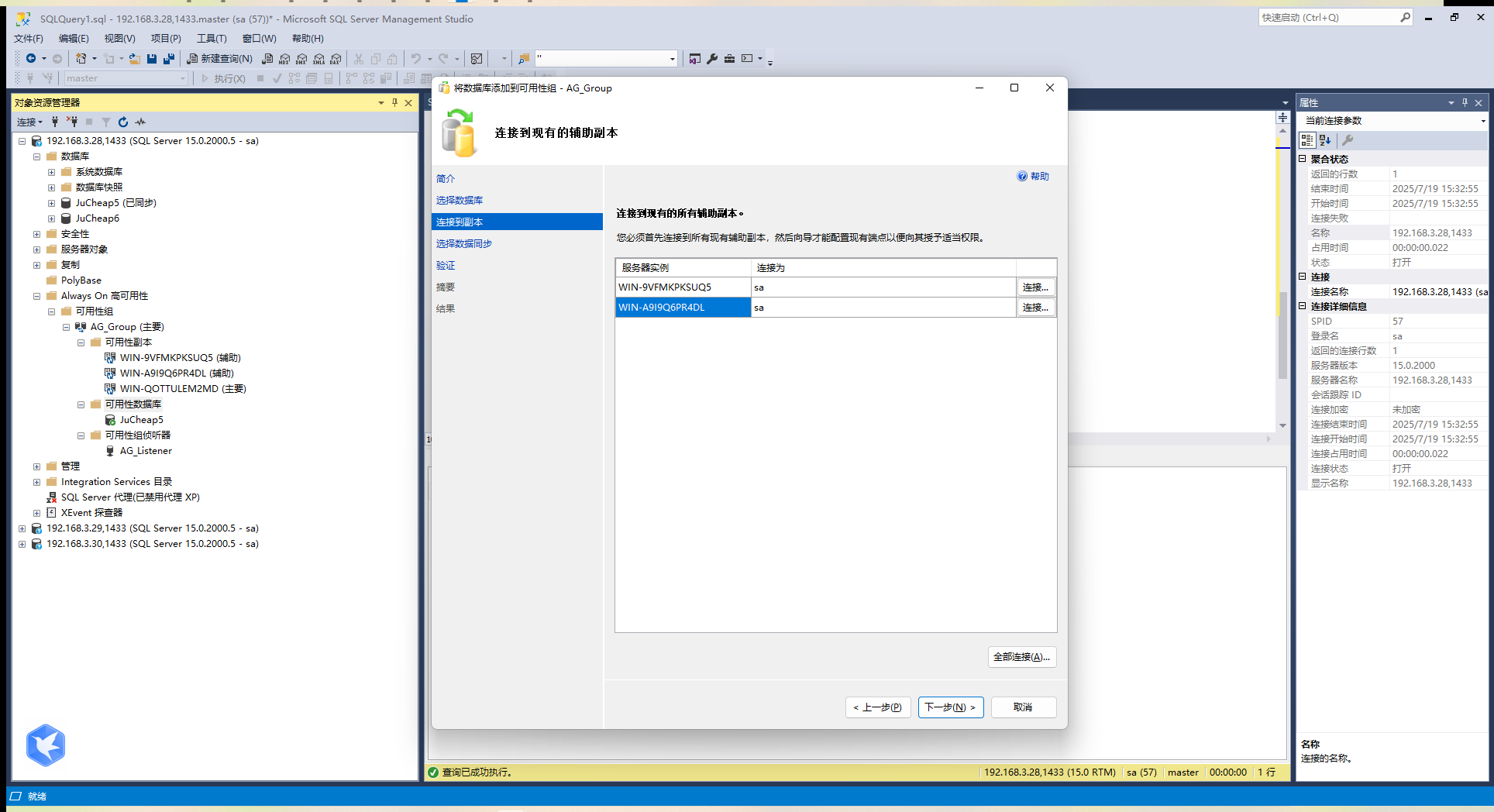Click the split editor handle above scrollbar

pyautogui.click(x=1283, y=117)
